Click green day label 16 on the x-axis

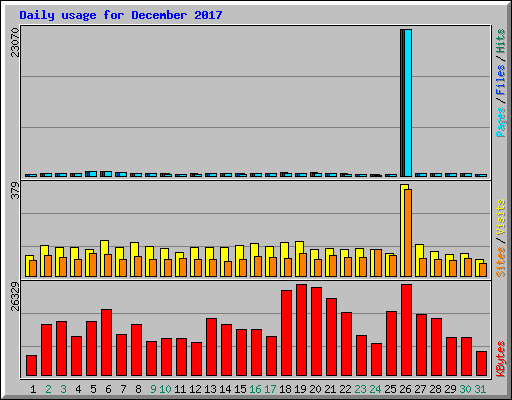[255, 389]
